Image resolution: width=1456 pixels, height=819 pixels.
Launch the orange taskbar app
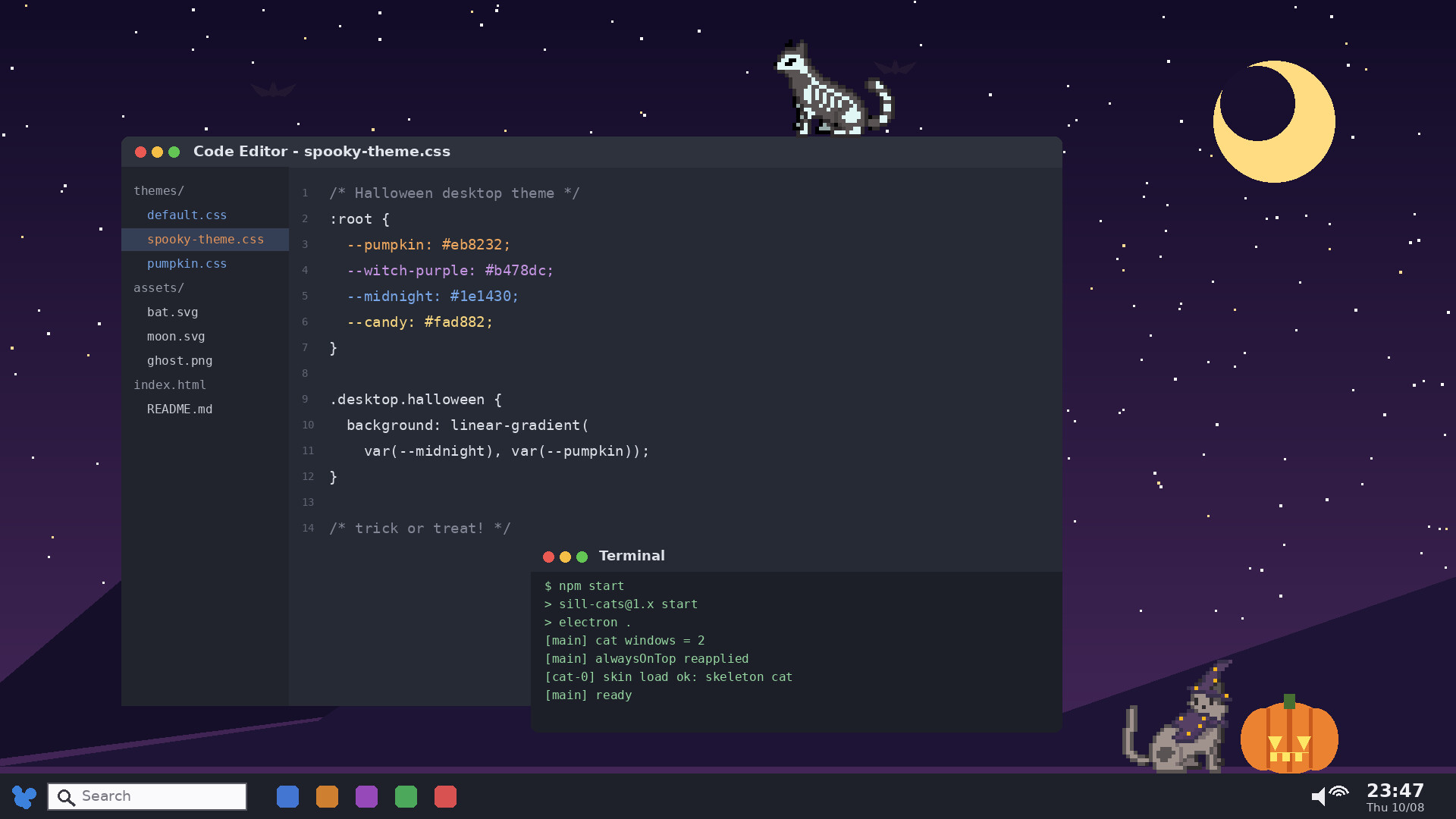click(327, 796)
